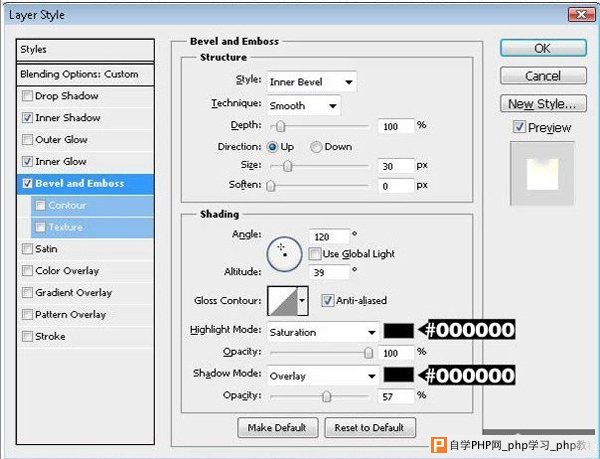Open the Highlight Mode dropdown showing Saturation
The image size is (600, 459).
323,332
